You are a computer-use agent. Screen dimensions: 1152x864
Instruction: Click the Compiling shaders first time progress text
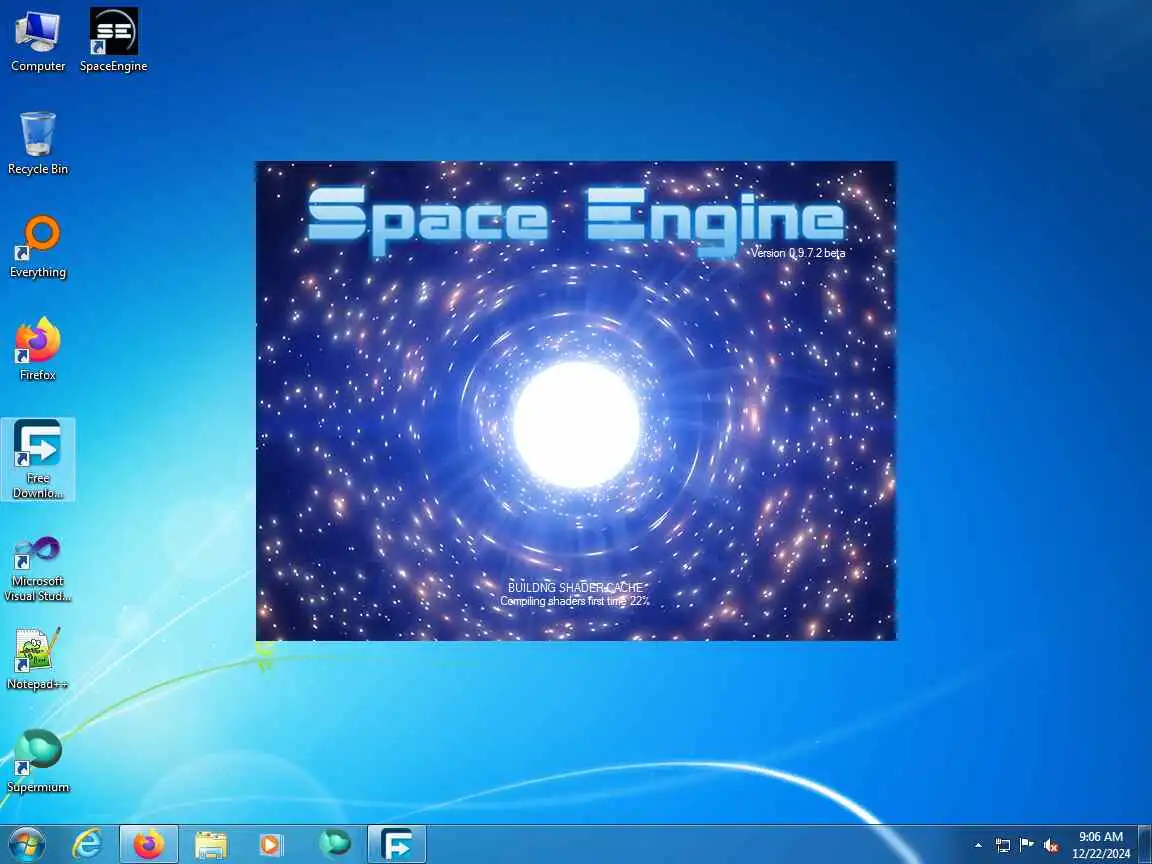click(575, 601)
